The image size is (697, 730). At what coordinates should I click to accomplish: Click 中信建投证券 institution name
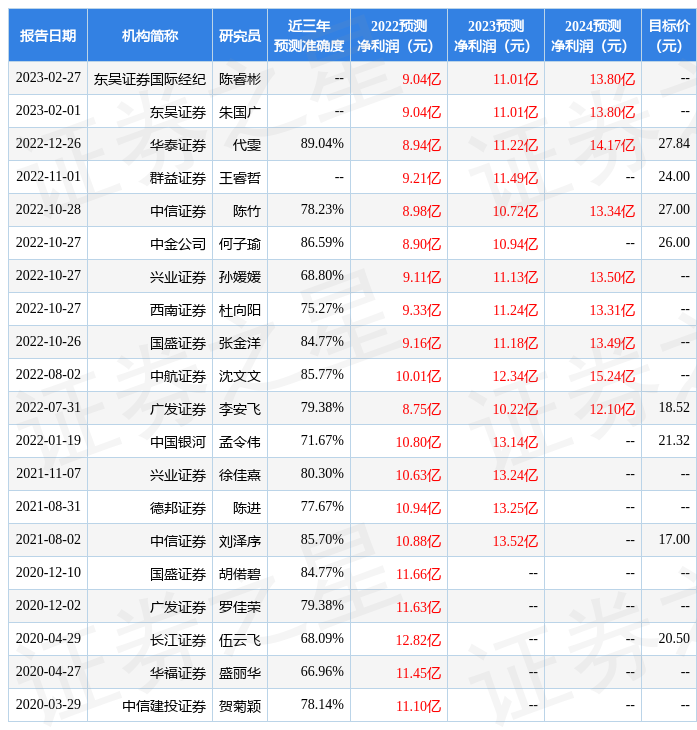point(164,707)
